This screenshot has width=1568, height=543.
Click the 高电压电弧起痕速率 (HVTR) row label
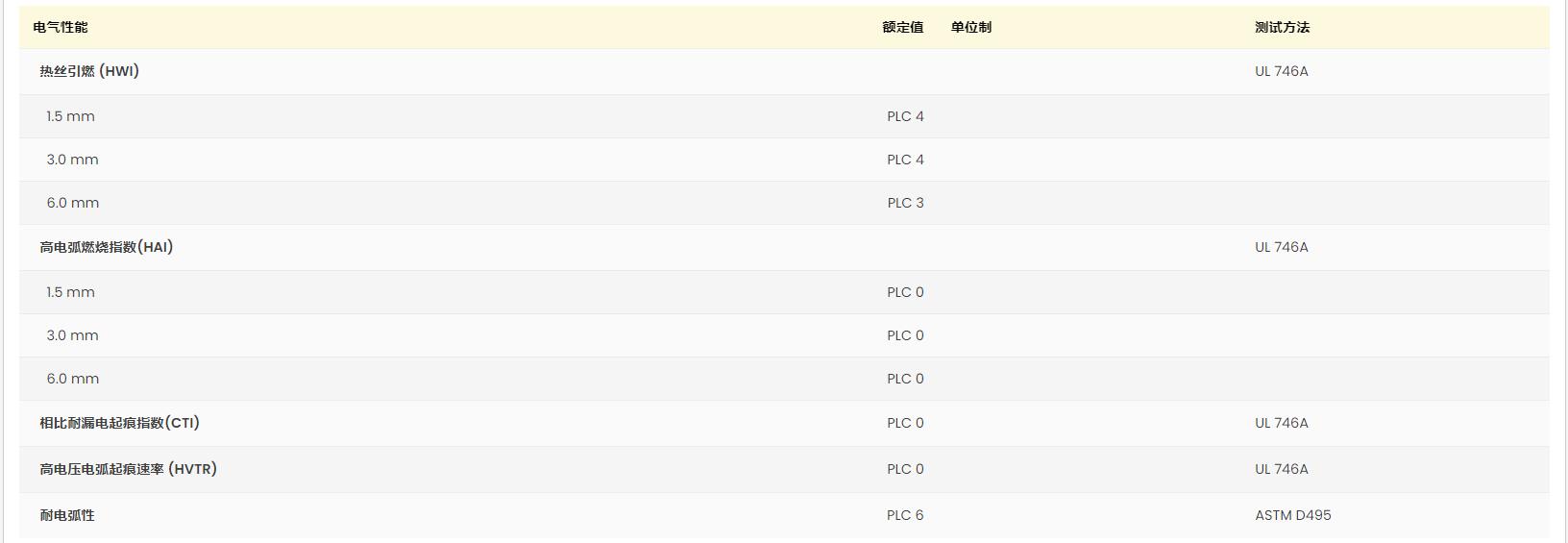point(128,469)
